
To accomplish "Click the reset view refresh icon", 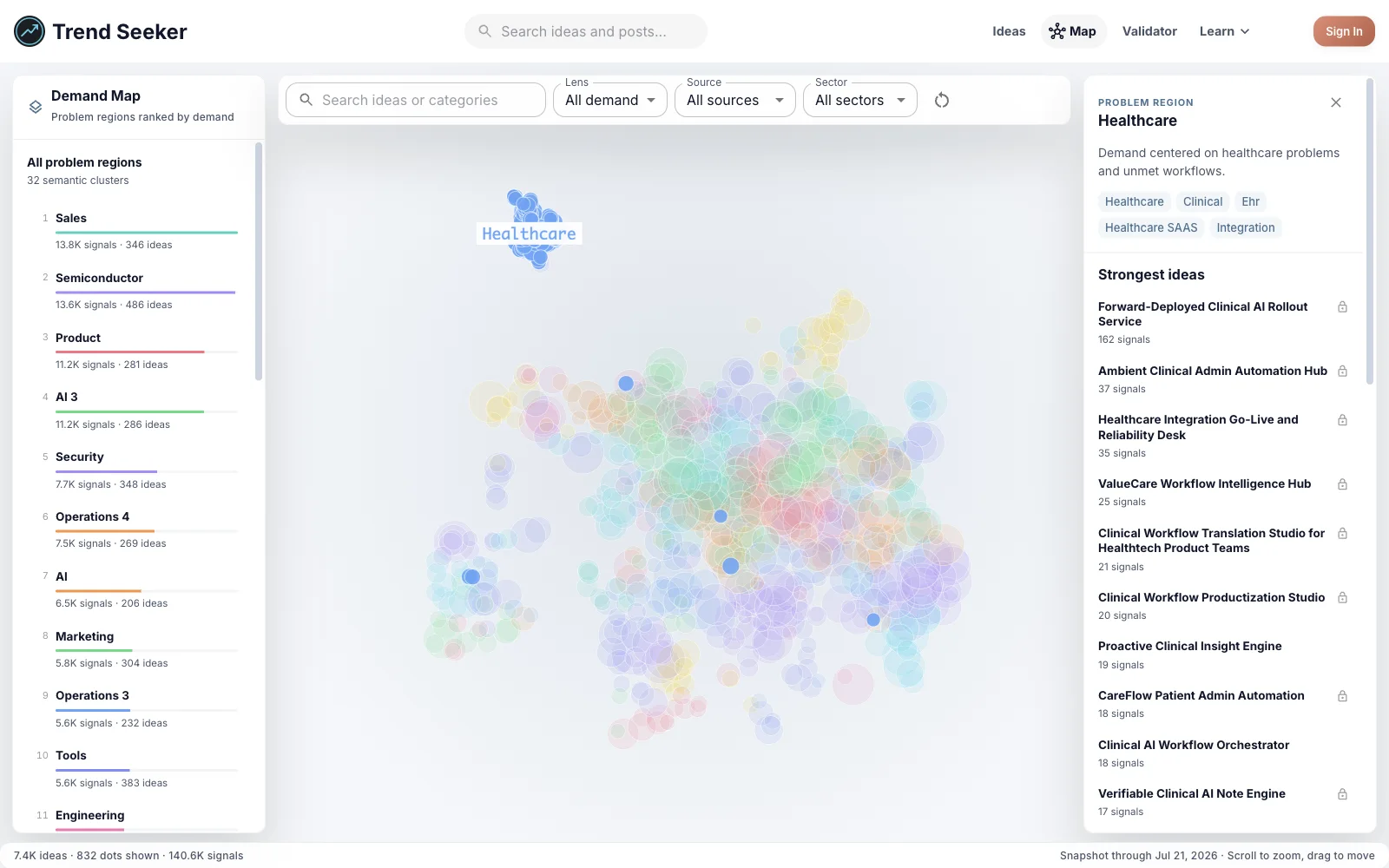I will point(942,100).
